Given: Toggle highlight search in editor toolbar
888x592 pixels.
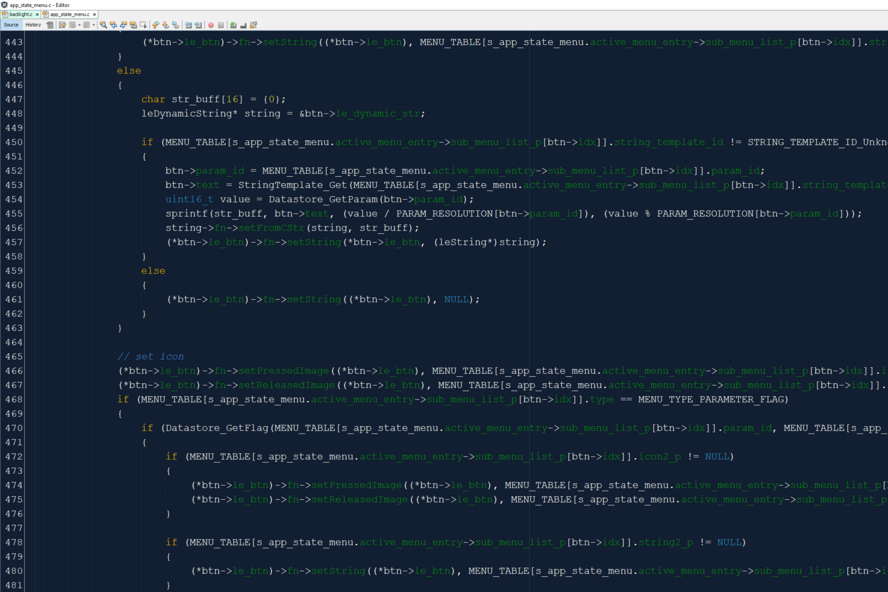Looking at the screenshot, I should coord(133,25).
